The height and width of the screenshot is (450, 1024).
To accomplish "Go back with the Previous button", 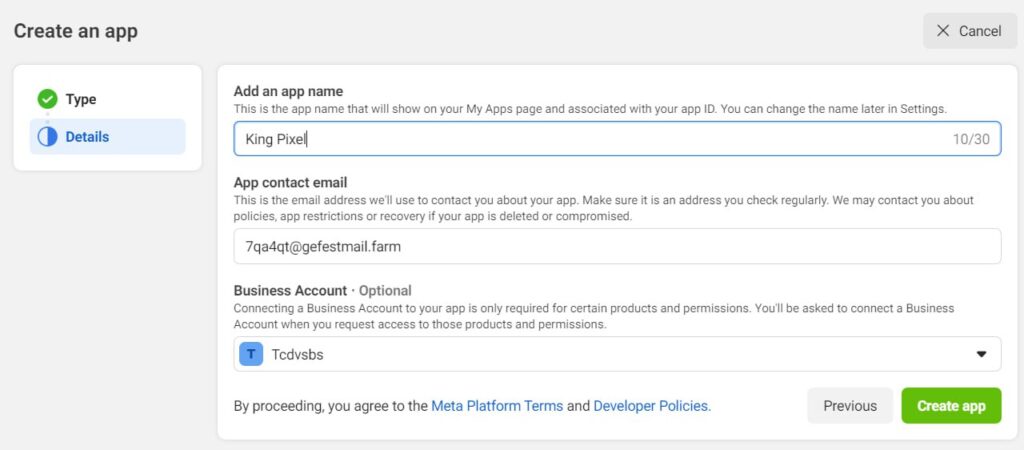I will pyautogui.click(x=850, y=406).
